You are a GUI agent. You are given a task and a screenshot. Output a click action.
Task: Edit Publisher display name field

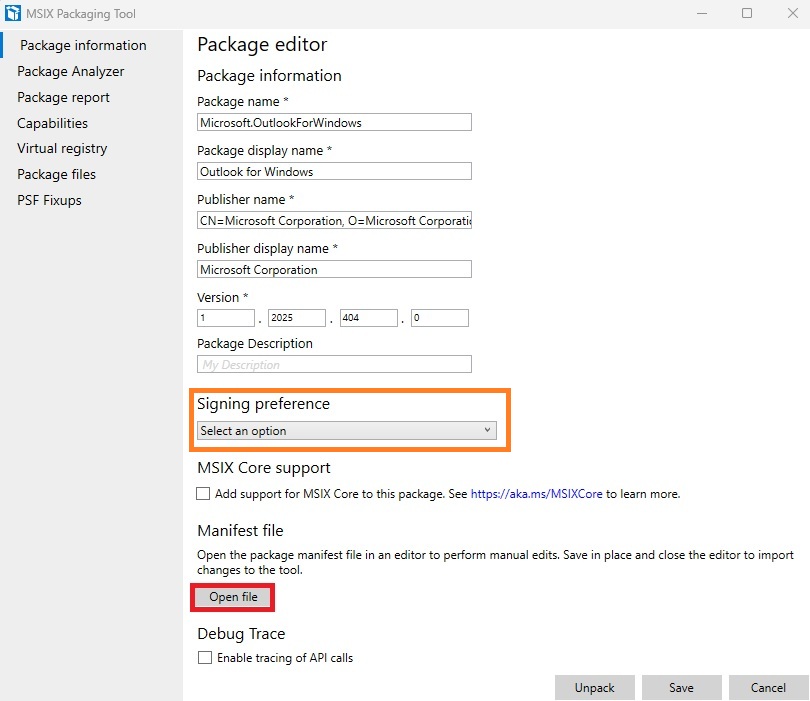tap(334, 270)
